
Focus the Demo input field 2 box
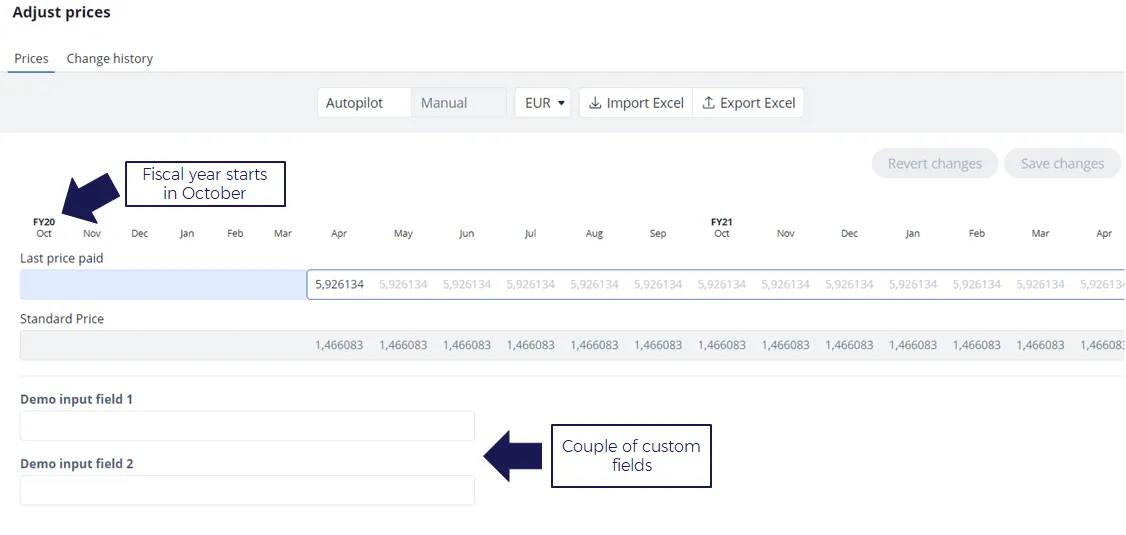[247, 490]
